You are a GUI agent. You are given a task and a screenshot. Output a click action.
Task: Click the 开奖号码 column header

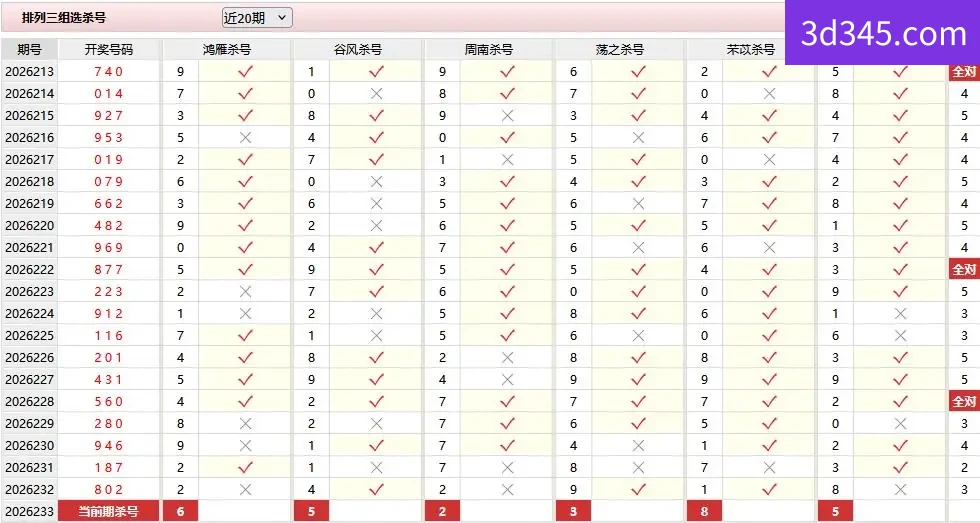pyautogui.click(x=109, y=49)
